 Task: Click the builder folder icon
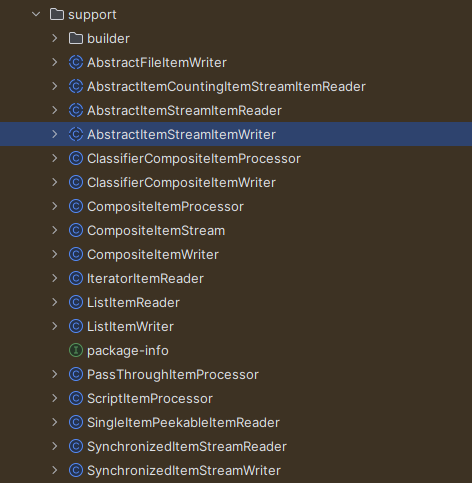coord(76,38)
